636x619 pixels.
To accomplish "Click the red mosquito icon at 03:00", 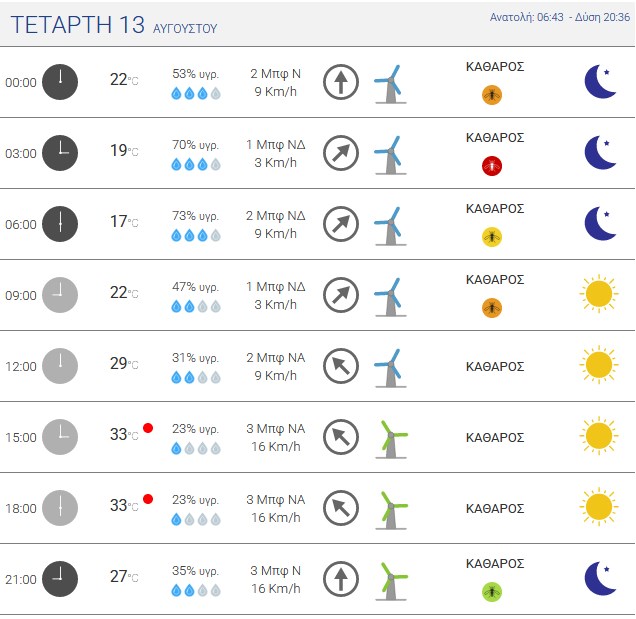I will [492, 166].
